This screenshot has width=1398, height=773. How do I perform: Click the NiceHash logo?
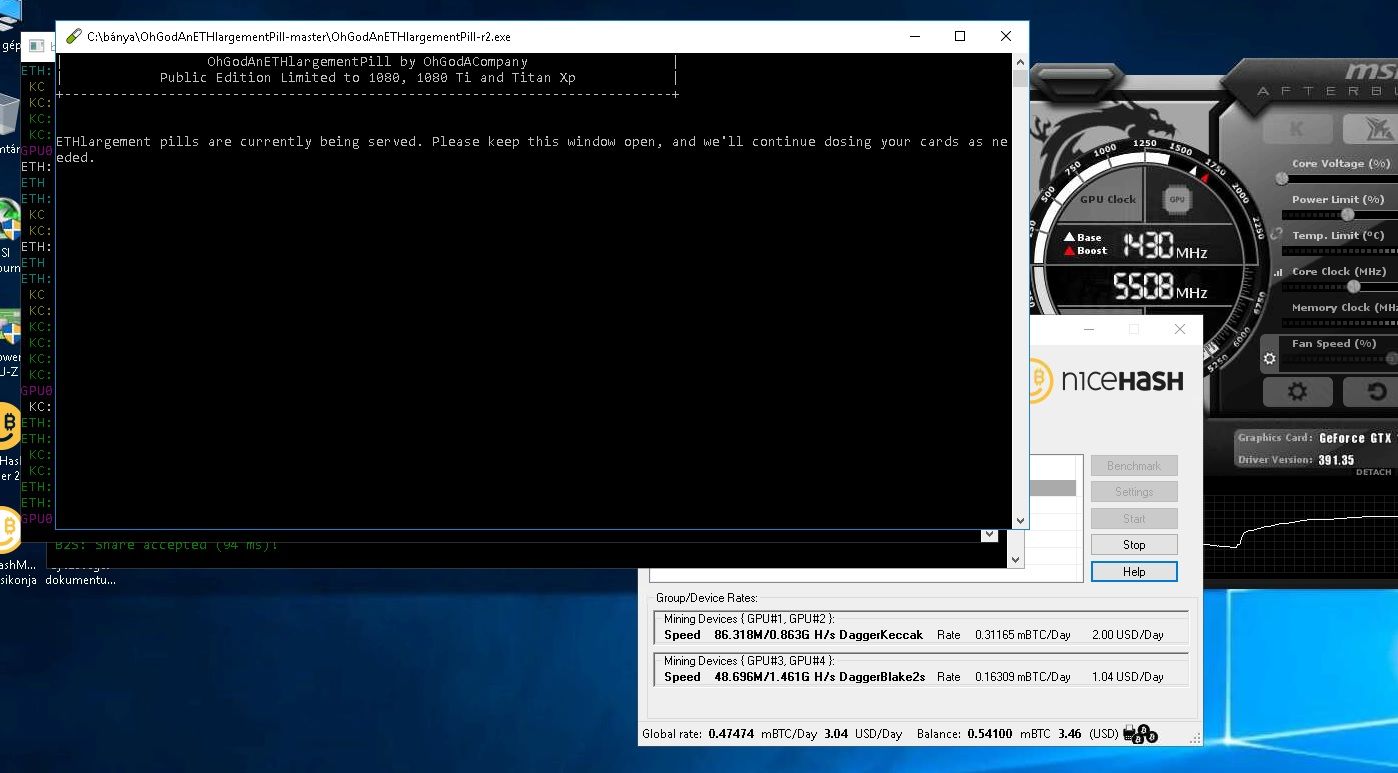[x=1107, y=380]
